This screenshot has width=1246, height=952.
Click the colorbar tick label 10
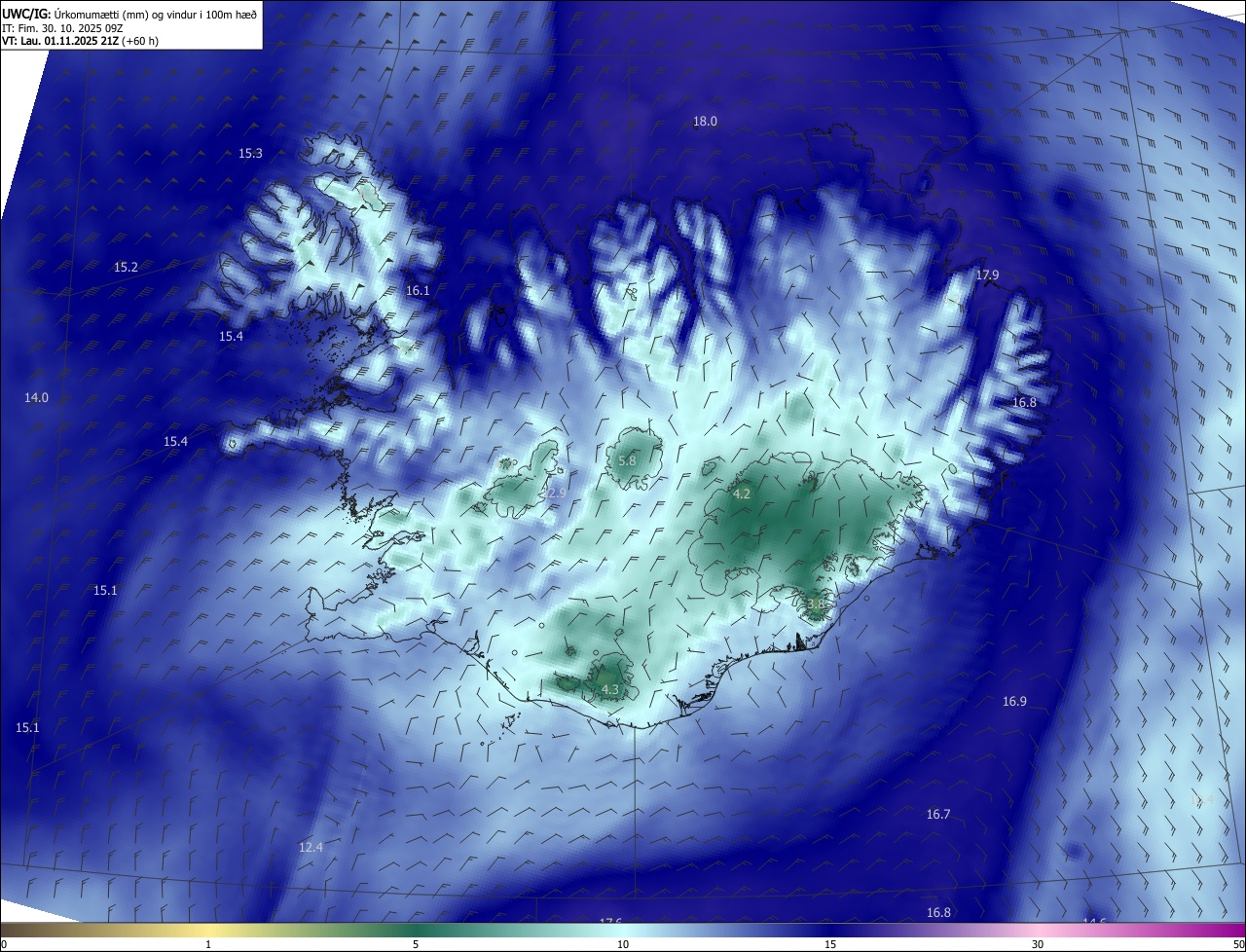[x=623, y=944]
